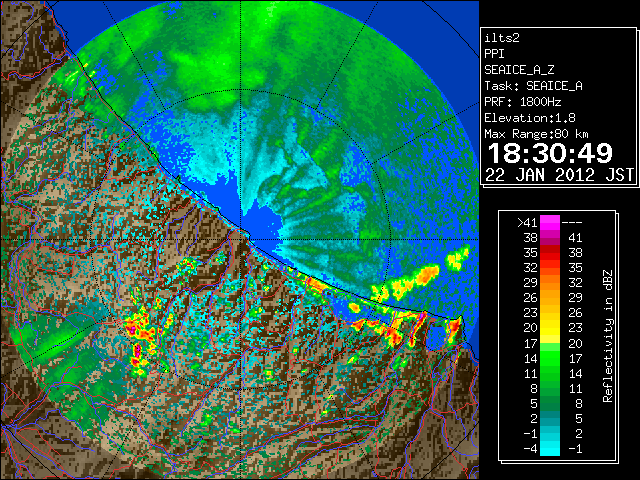Pick the magenta swatch beside ">41"
The width and height of the screenshot is (640, 480).
click(x=550, y=223)
